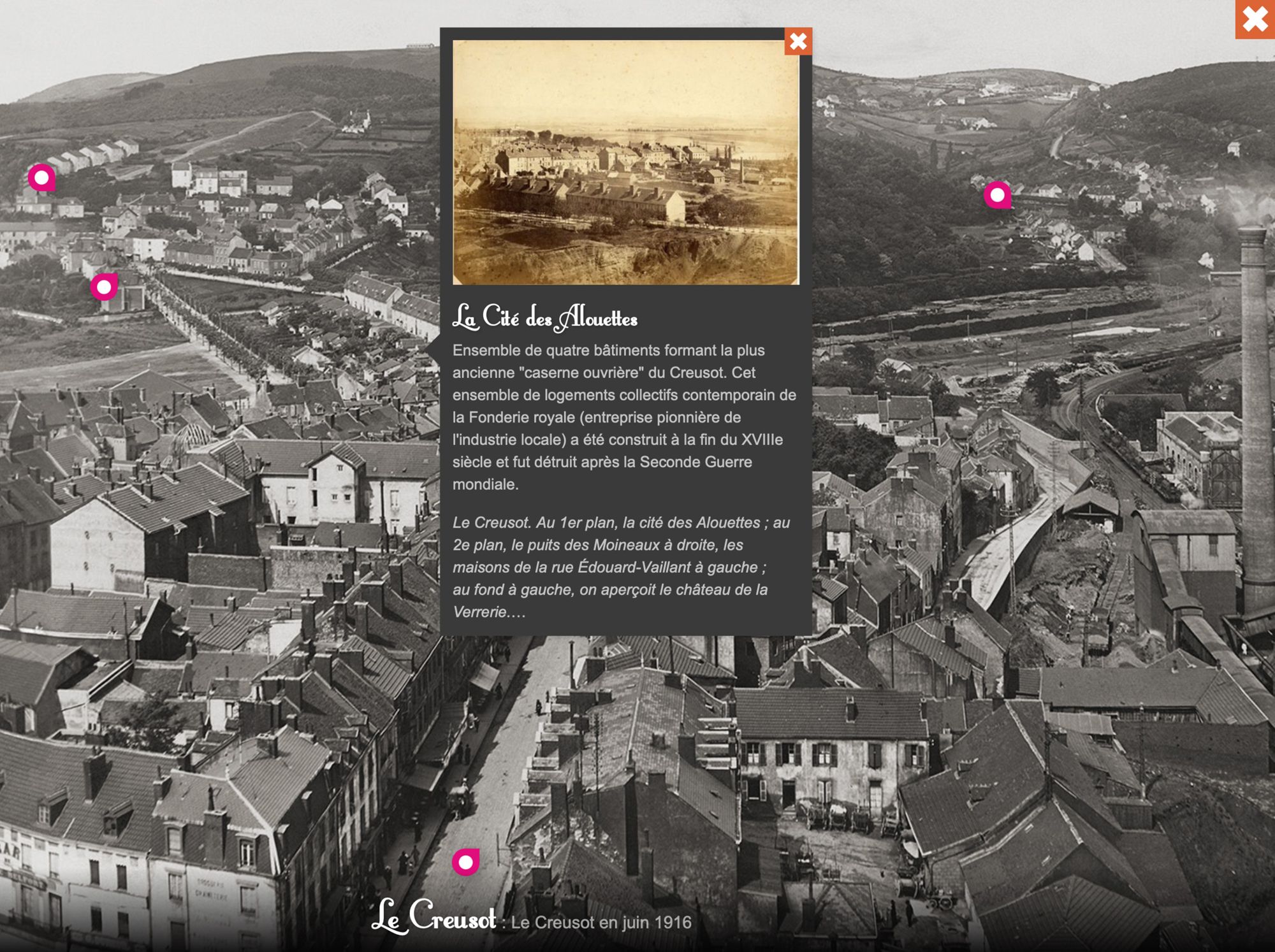The height and width of the screenshot is (952, 1275).
Task: Click the Le Creusot en juin 1916 subtitle
Action: tap(601, 922)
